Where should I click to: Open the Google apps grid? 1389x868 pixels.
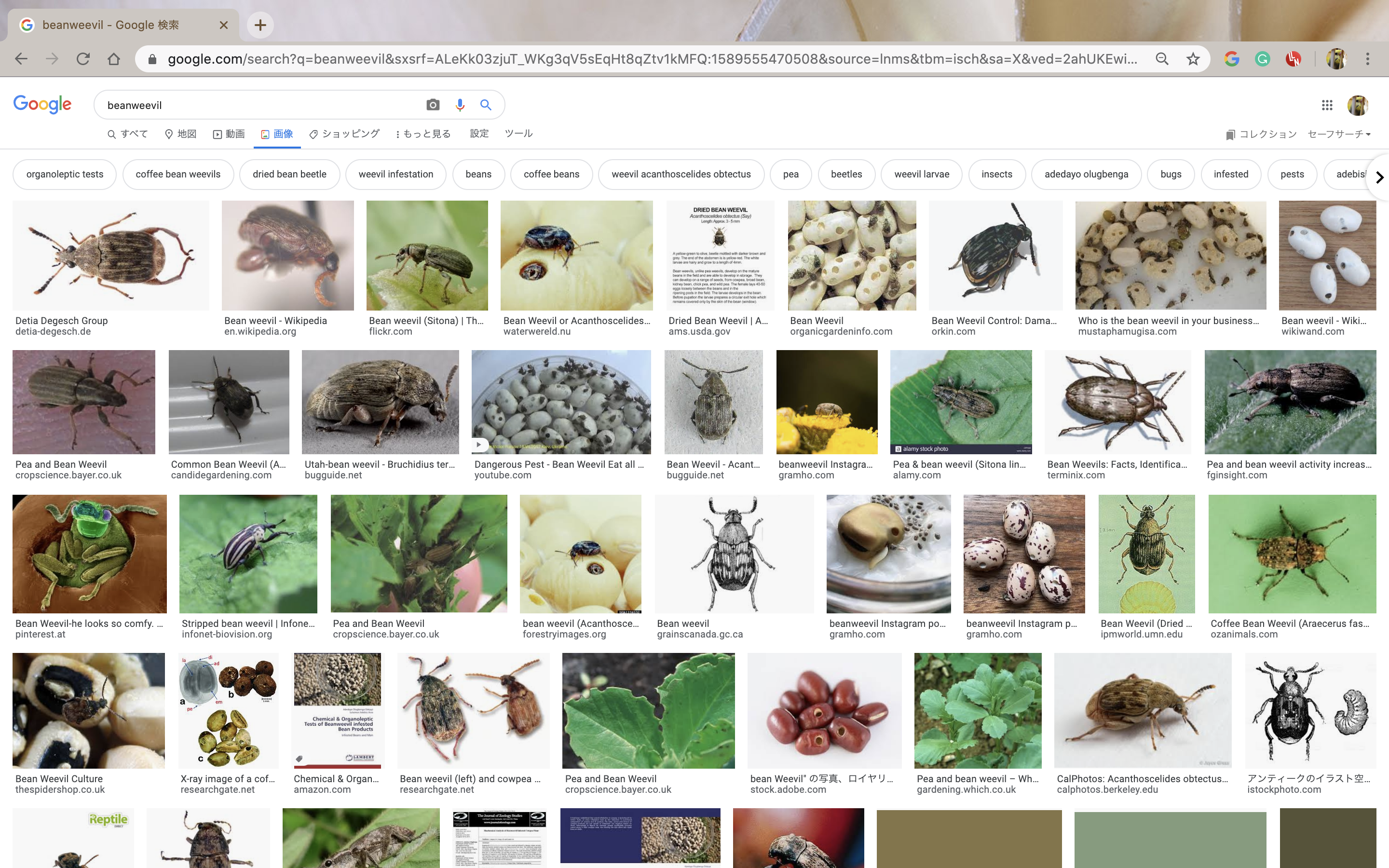(1327, 105)
